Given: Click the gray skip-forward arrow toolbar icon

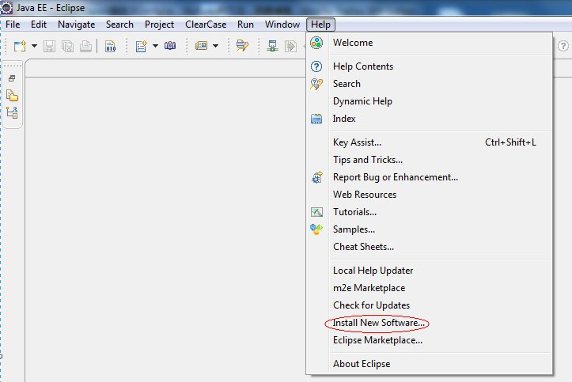Looking at the screenshot, I should (291, 46).
